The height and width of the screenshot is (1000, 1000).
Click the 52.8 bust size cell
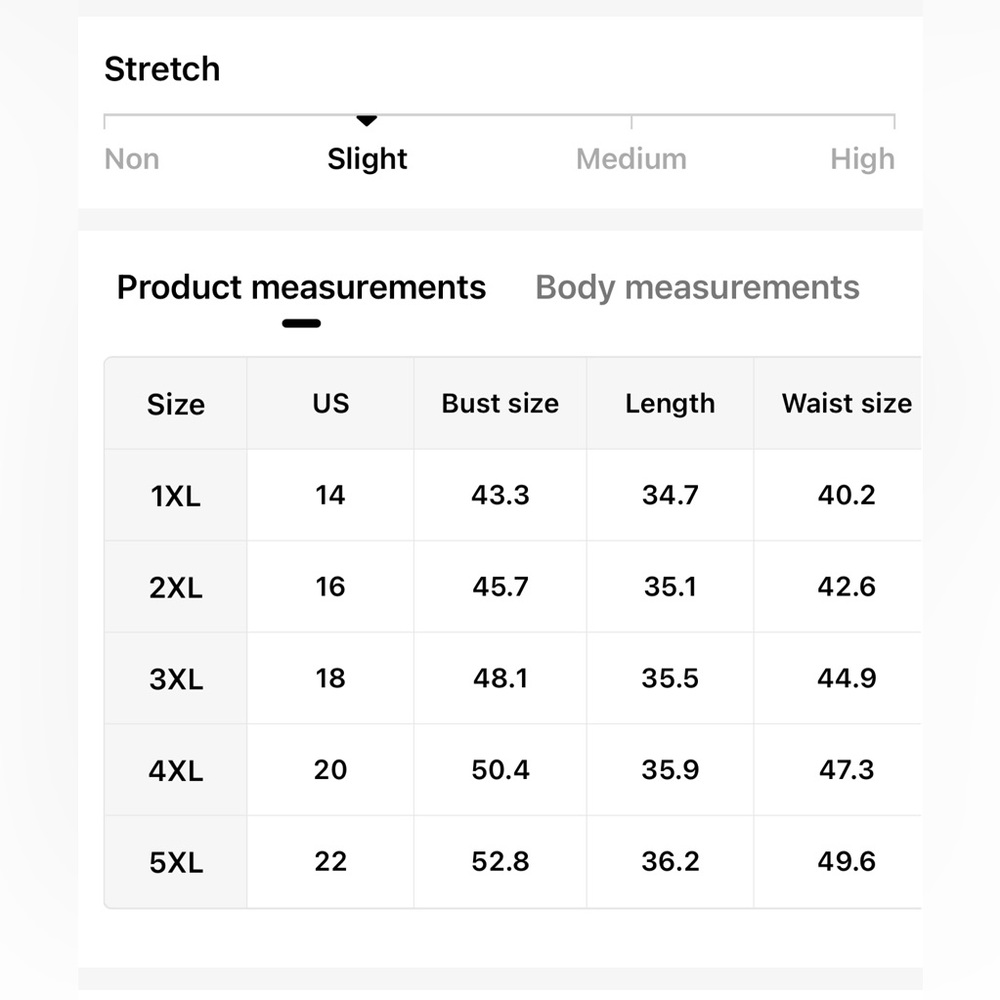pyautogui.click(x=500, y=862)
